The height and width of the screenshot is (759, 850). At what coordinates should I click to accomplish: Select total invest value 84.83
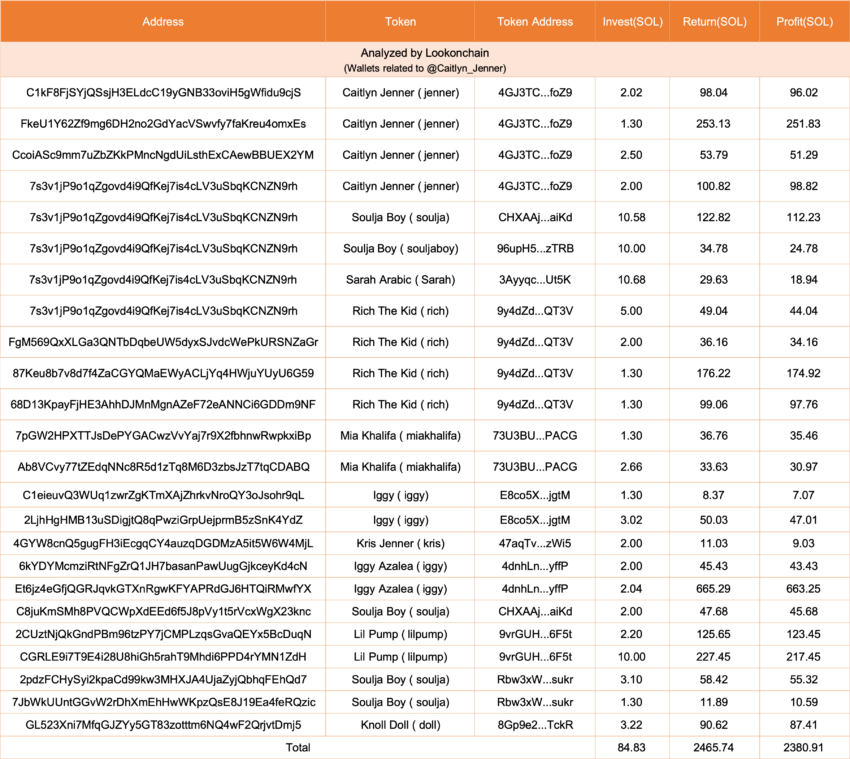click(632, 748)
